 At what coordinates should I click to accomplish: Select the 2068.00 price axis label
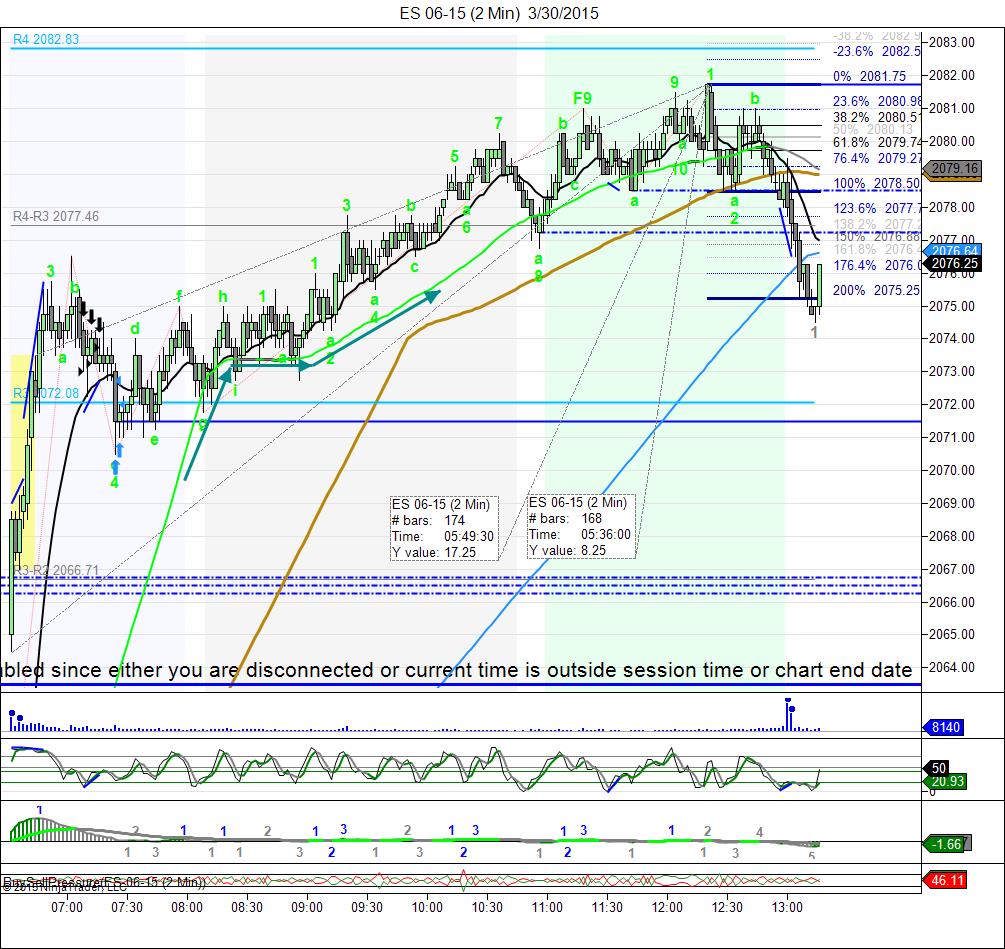[x=952, y=536]
